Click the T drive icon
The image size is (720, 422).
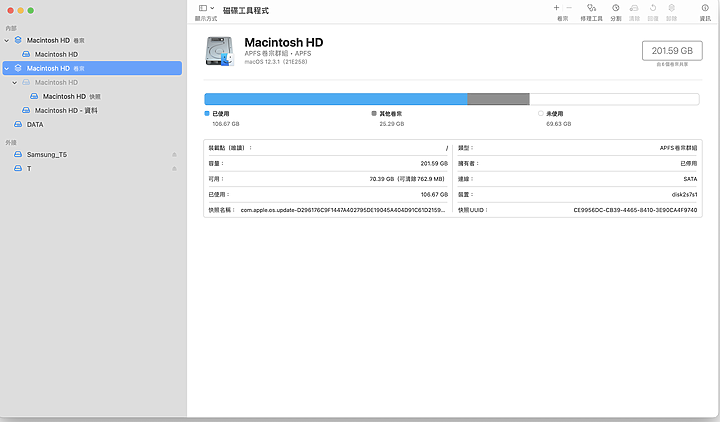pos(18,169)
